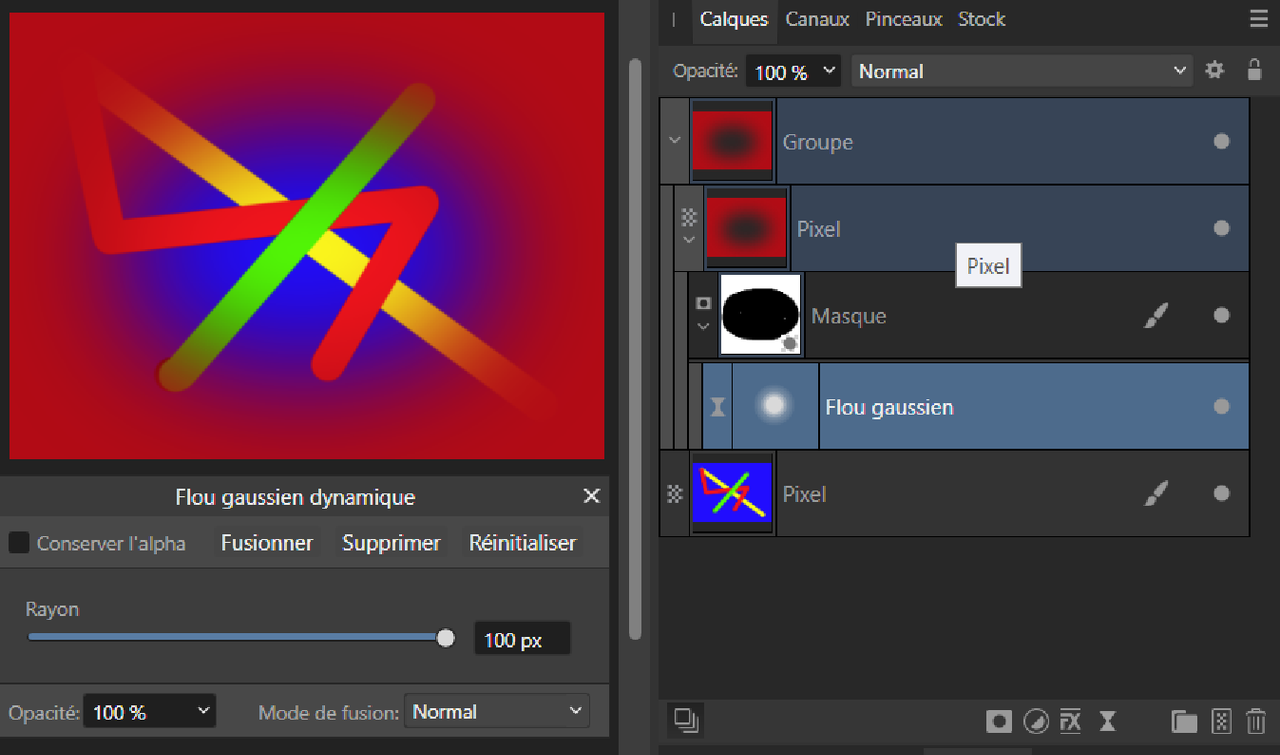
Task: Hide the Flou gaussien filter layer
Action: pyautogui.click(x=1221, y=406)
